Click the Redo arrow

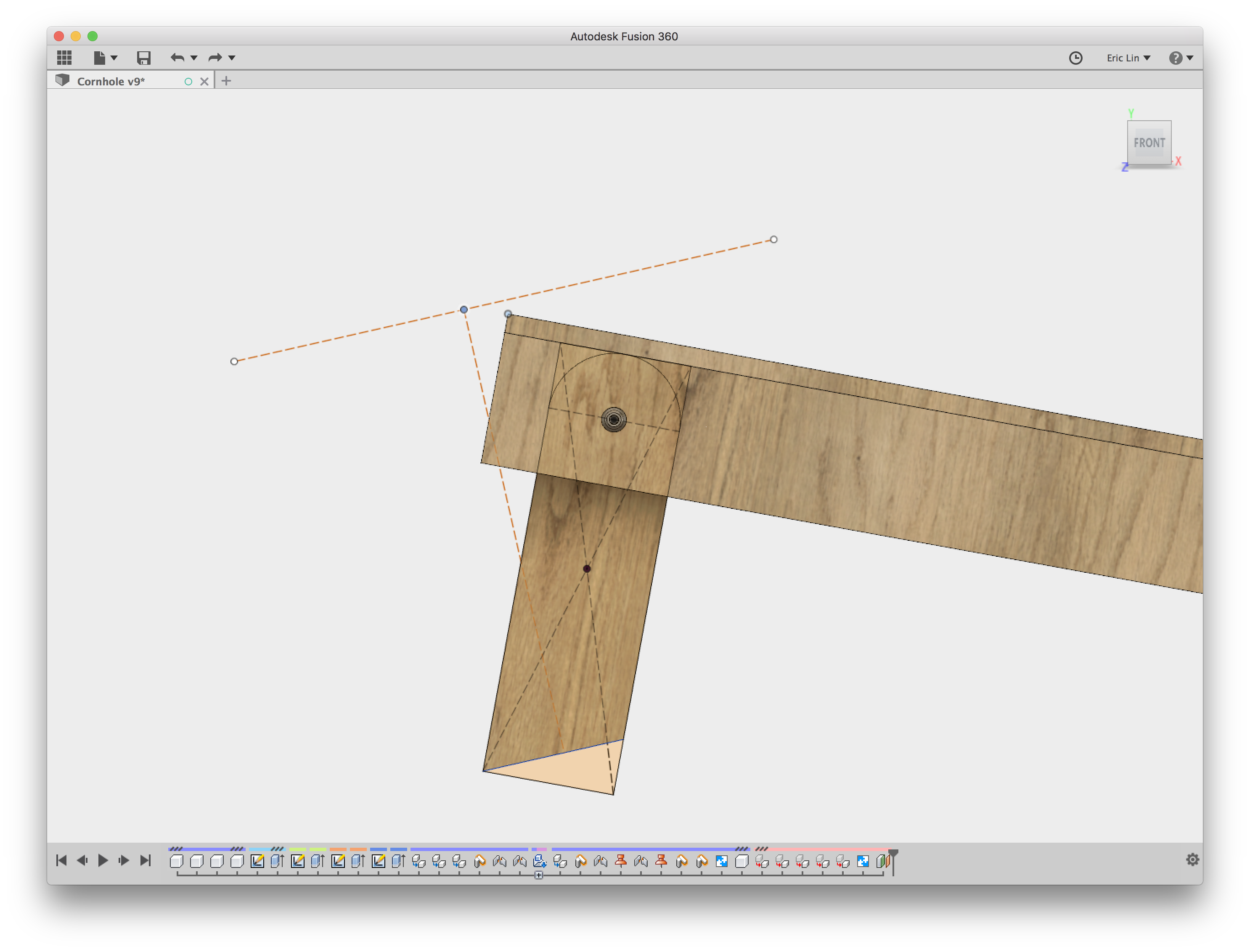tap(215, 57)
